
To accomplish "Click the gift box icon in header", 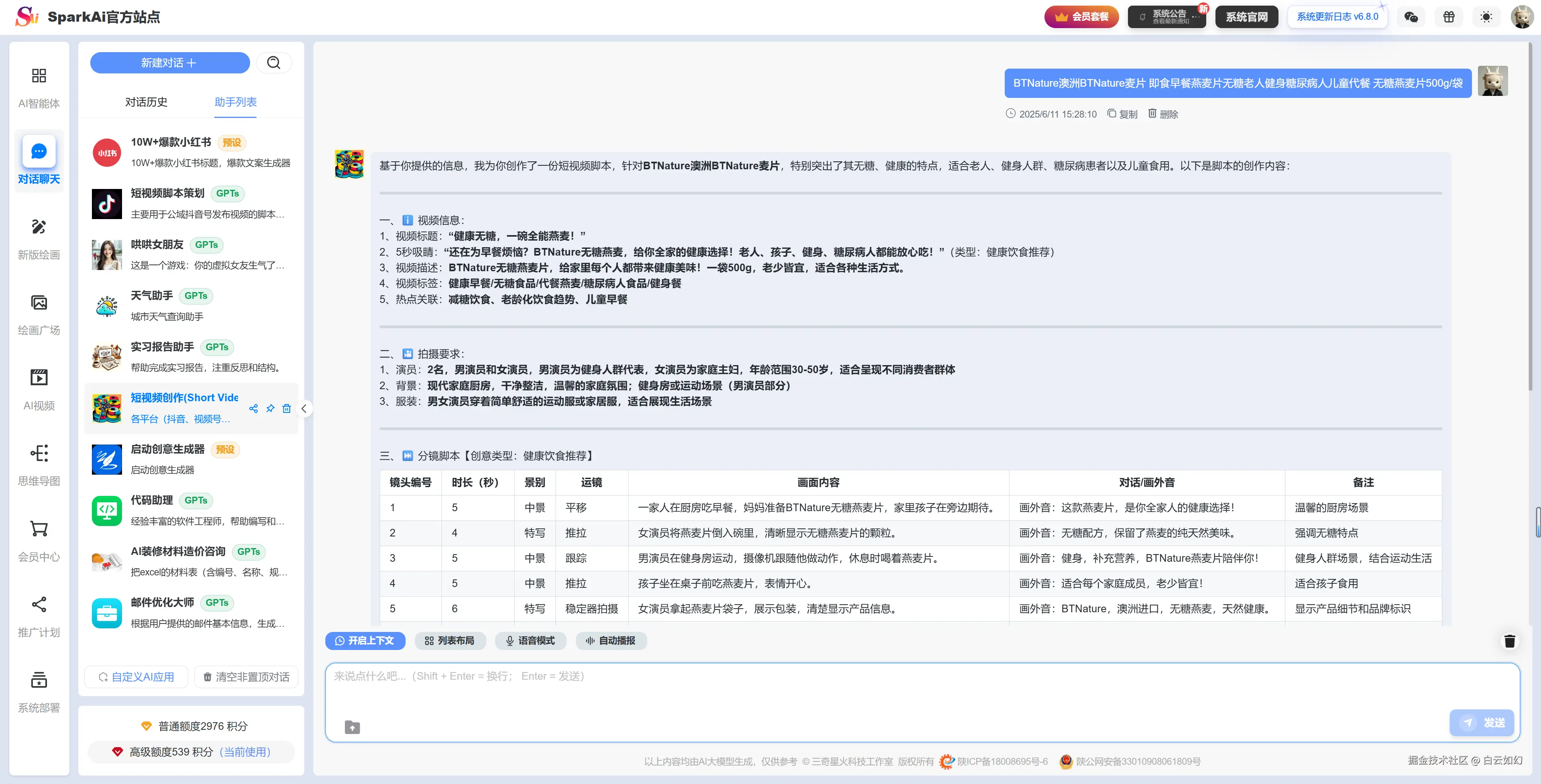I will pos(1448,17).
